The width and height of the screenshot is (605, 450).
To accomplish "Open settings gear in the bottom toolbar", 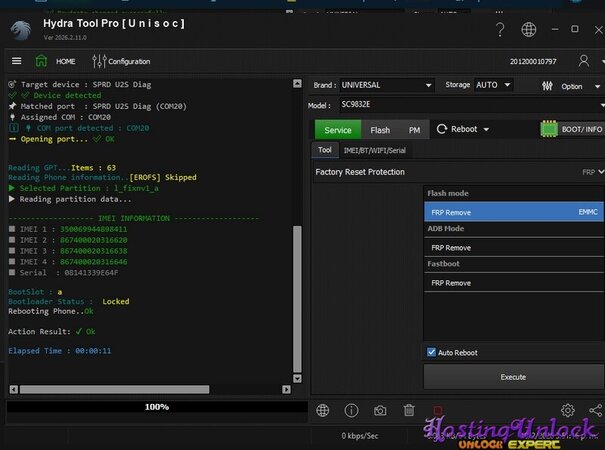I will pyautogui.click(x=568, y=410).
